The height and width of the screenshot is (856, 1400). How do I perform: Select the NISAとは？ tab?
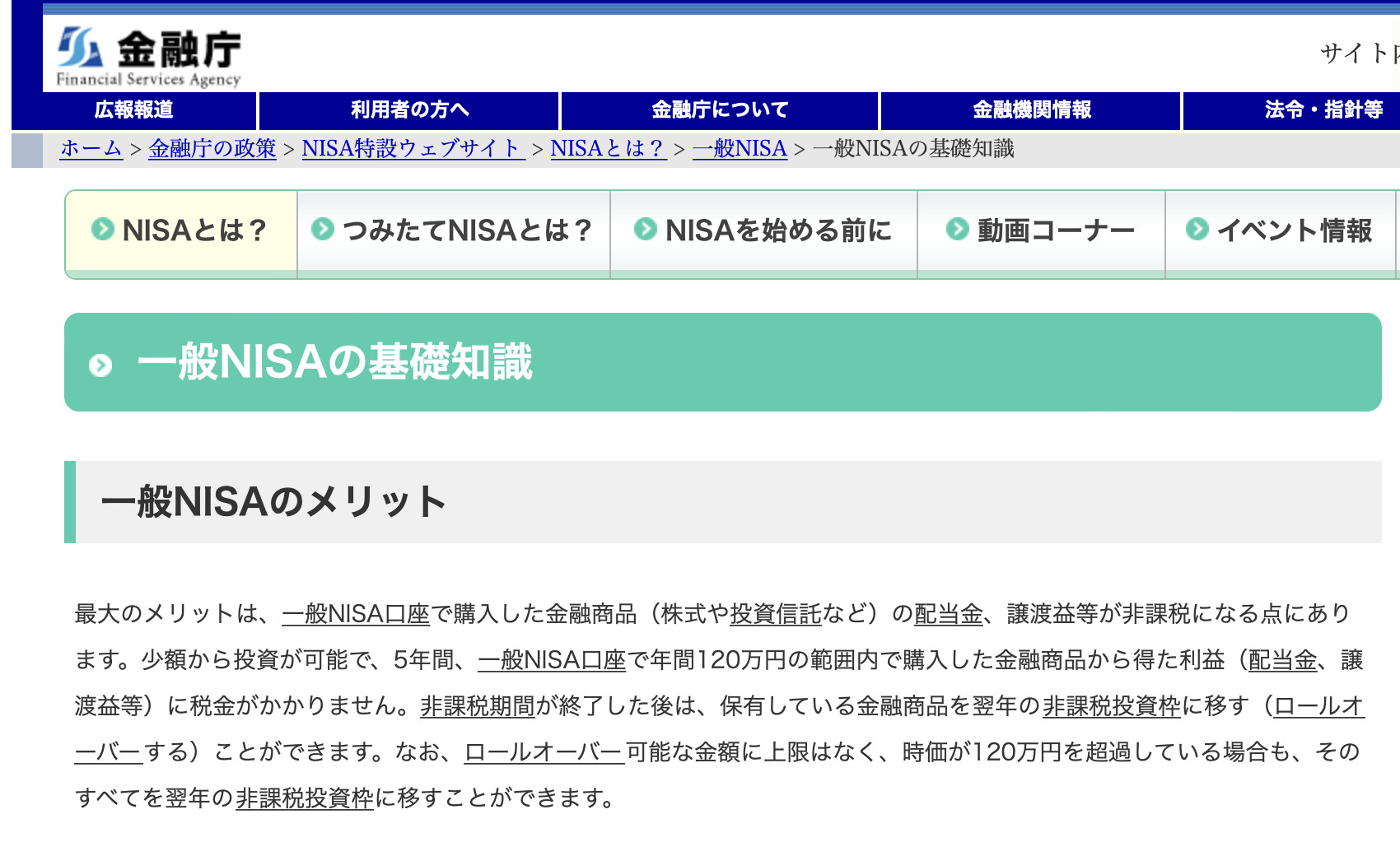point(181,234)
